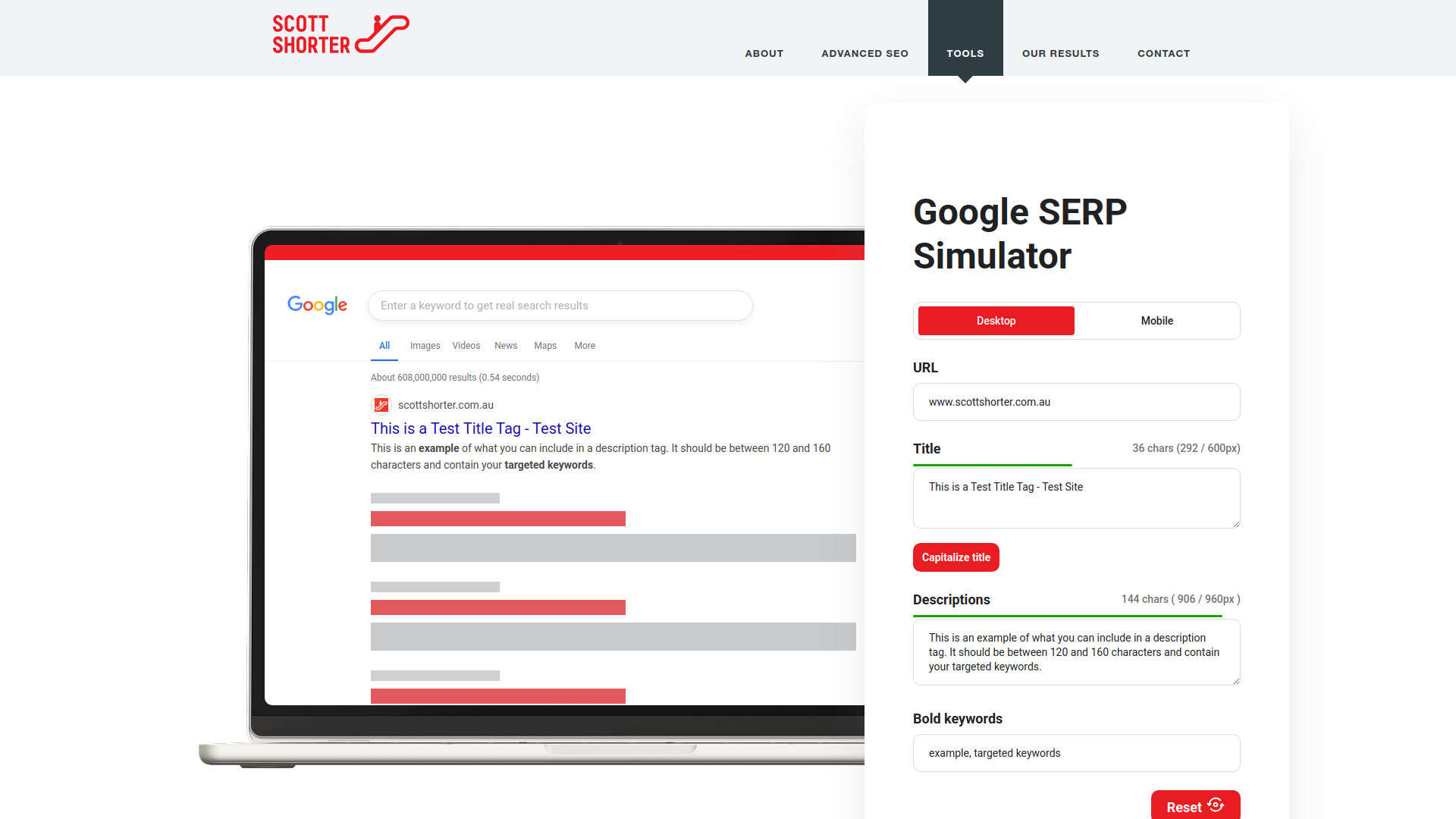Select the Videos tab in Google preview

(x=466, y=346)
